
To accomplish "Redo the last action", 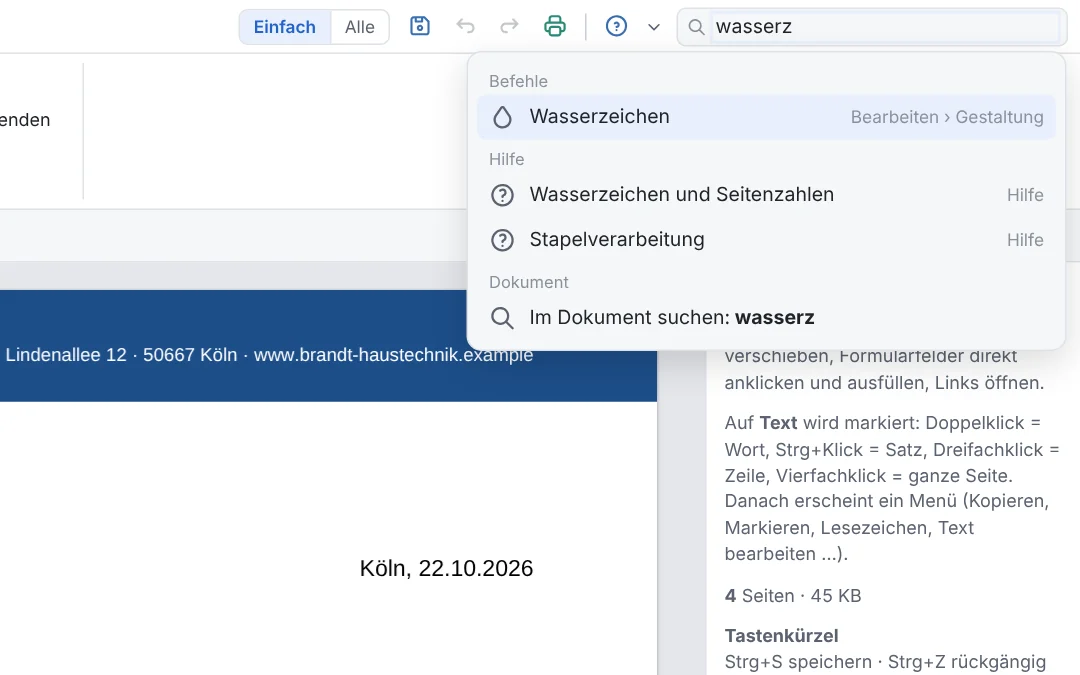I will pos(509,26).
